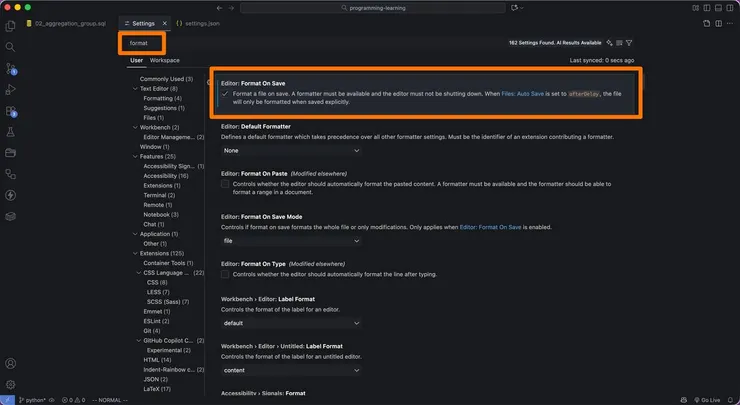740x405 pixels.
Task: Click the python branch status item
Action: (x=33, y=400)
